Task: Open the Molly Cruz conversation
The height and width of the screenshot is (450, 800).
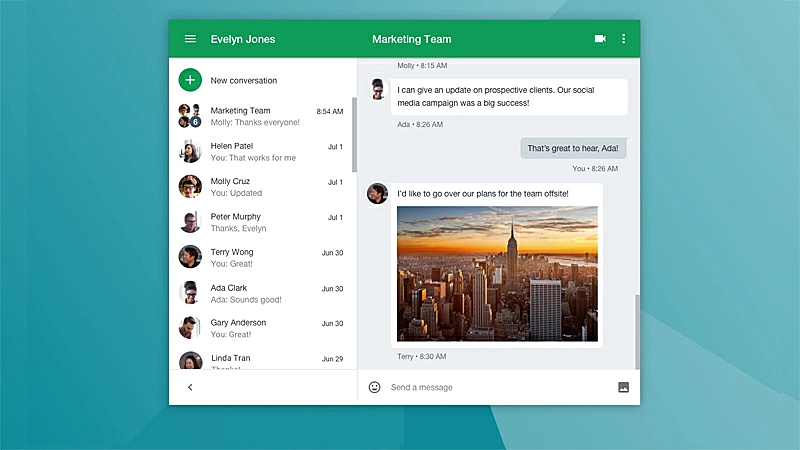Action: coord(261,187)
